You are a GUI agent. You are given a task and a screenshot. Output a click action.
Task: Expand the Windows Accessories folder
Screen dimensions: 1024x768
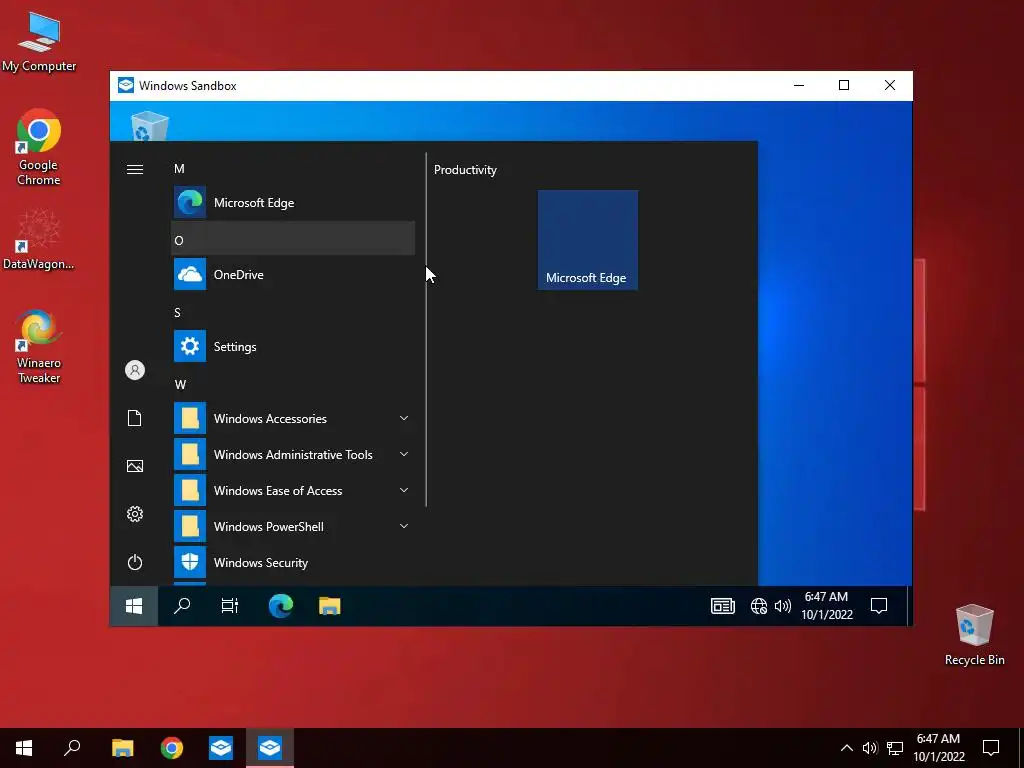[294, 418]
